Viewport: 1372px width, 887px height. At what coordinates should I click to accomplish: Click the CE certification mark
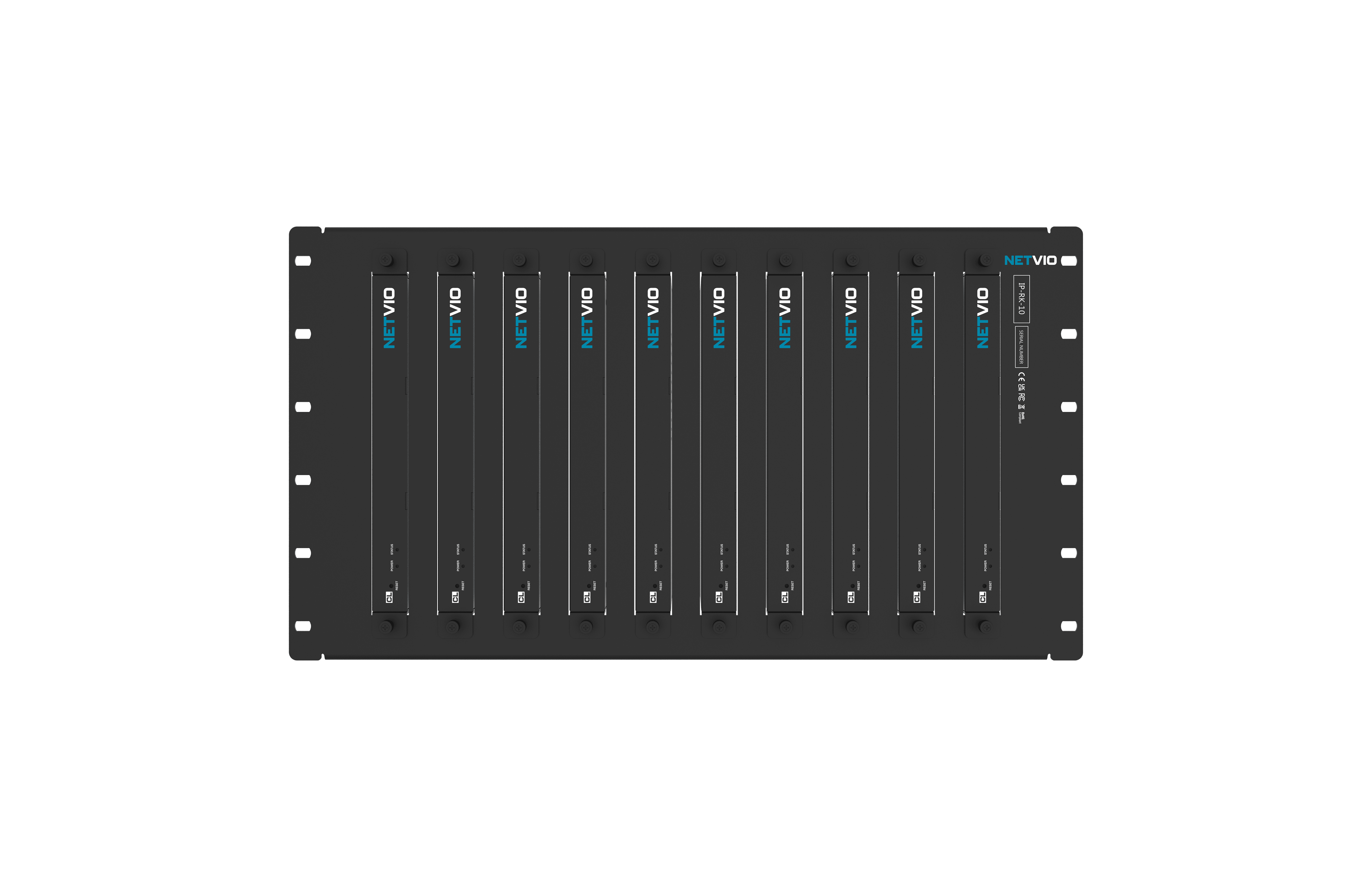[1022, 377]
